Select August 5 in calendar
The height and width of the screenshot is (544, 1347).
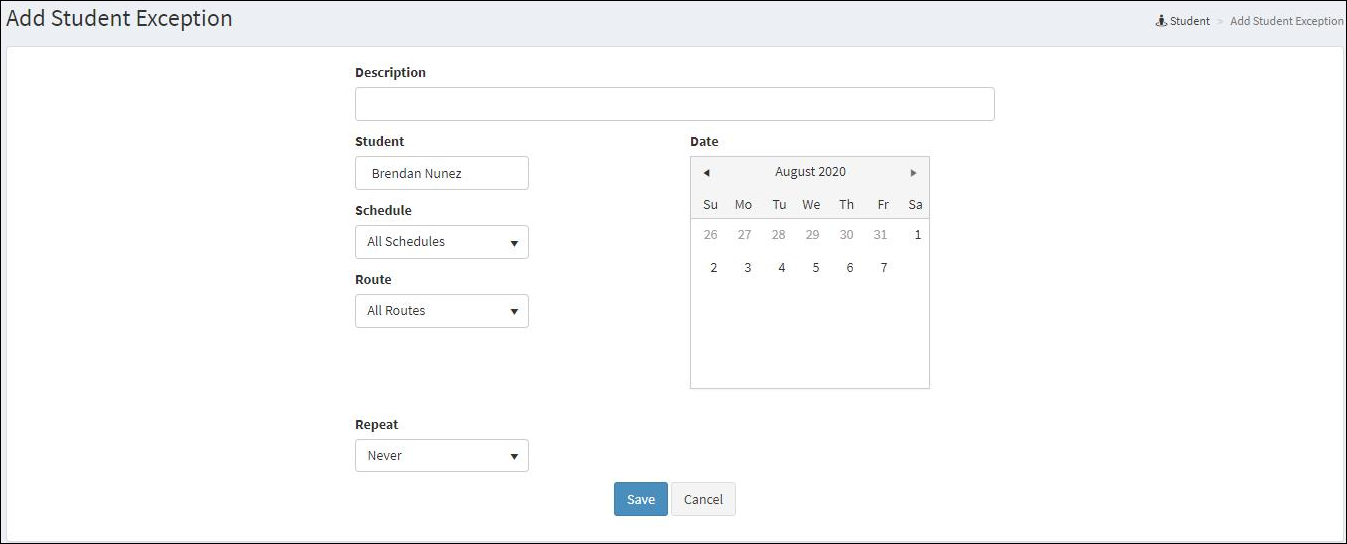coord(815,268)
